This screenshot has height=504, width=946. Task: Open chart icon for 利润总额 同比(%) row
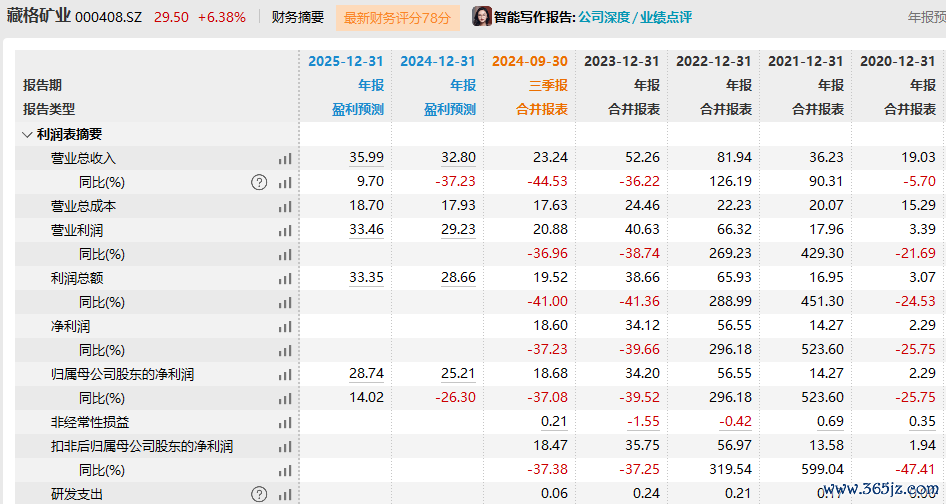(285, 302)
